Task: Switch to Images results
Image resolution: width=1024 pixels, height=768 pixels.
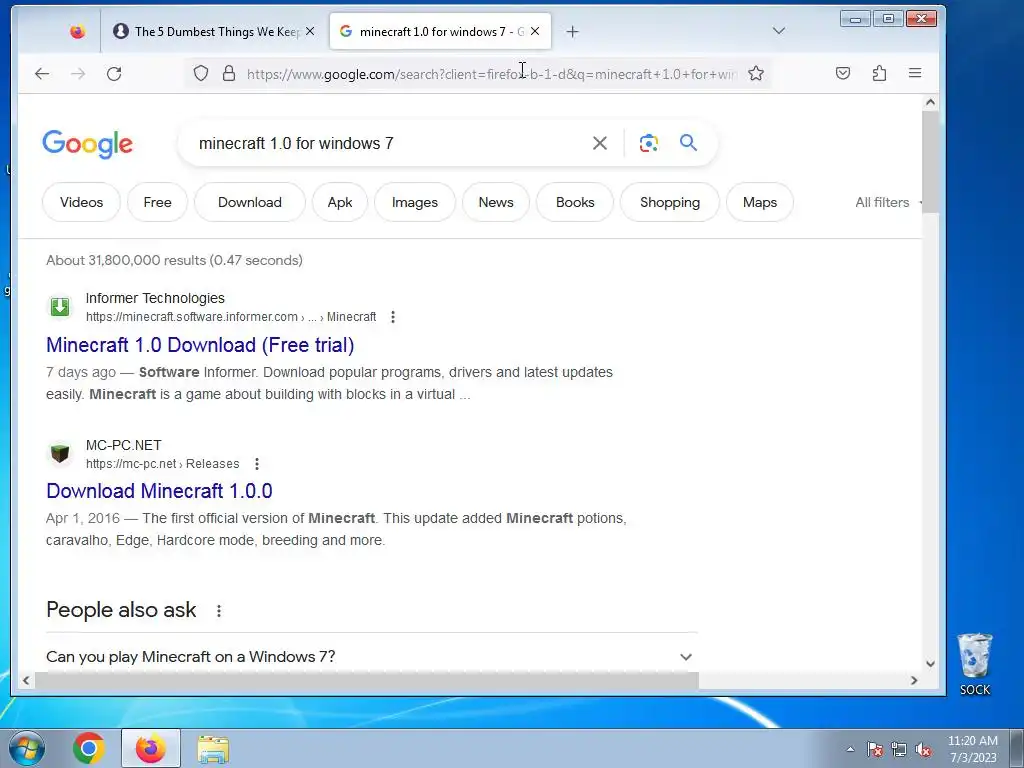Action: click(x=415, y=202)
